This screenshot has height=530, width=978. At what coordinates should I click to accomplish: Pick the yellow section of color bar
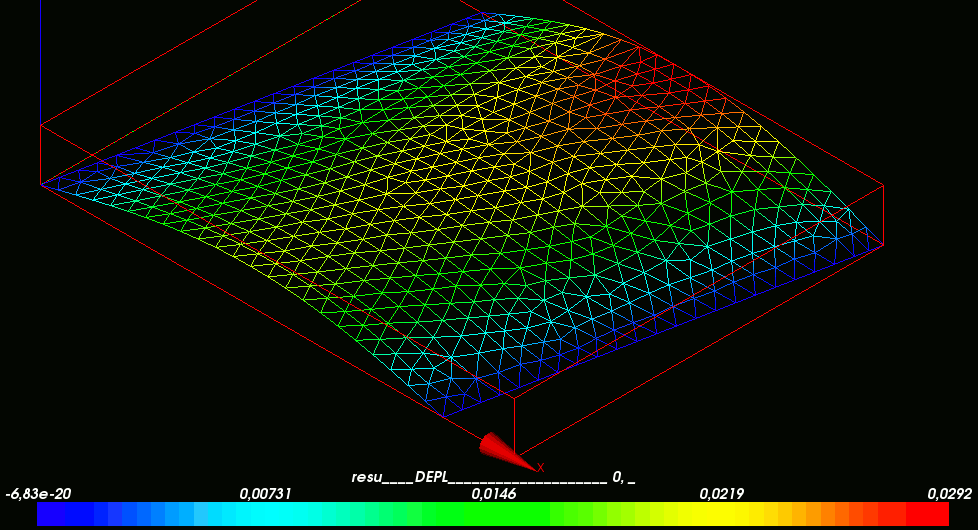click(x=717, y=514)
